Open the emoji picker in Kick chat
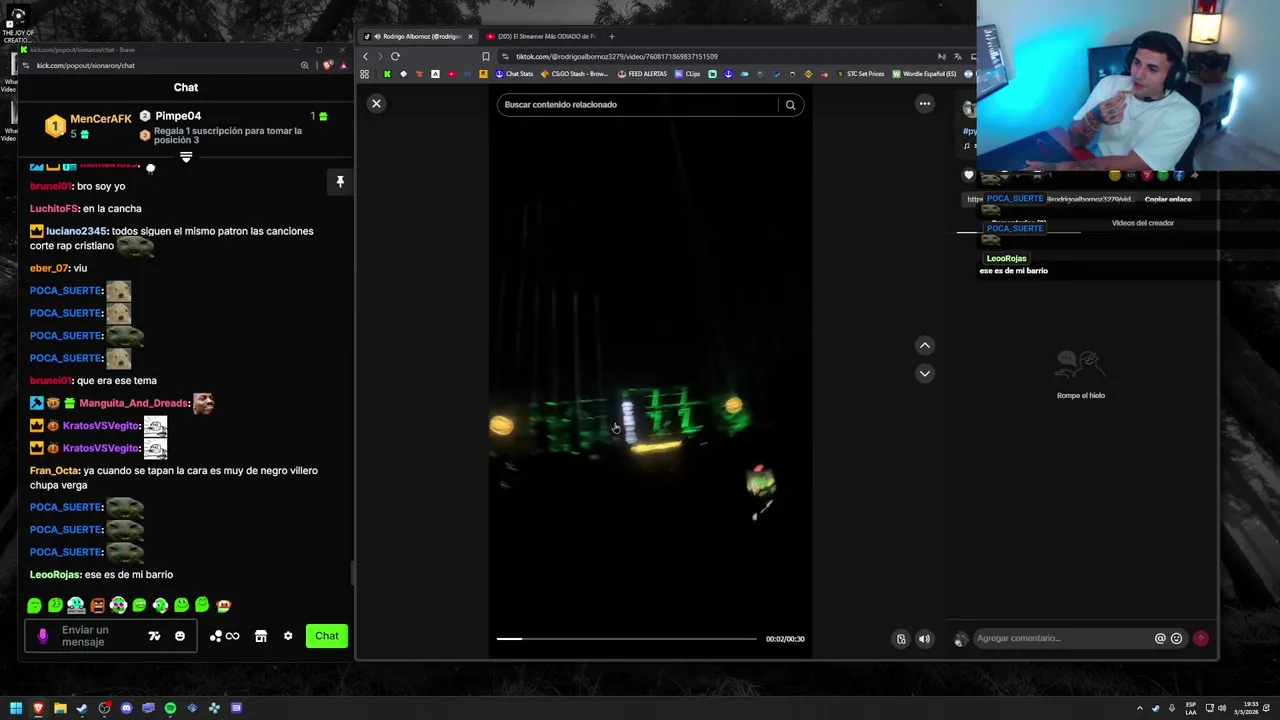This screenshot has width=1280, height=720. (180, 636)
